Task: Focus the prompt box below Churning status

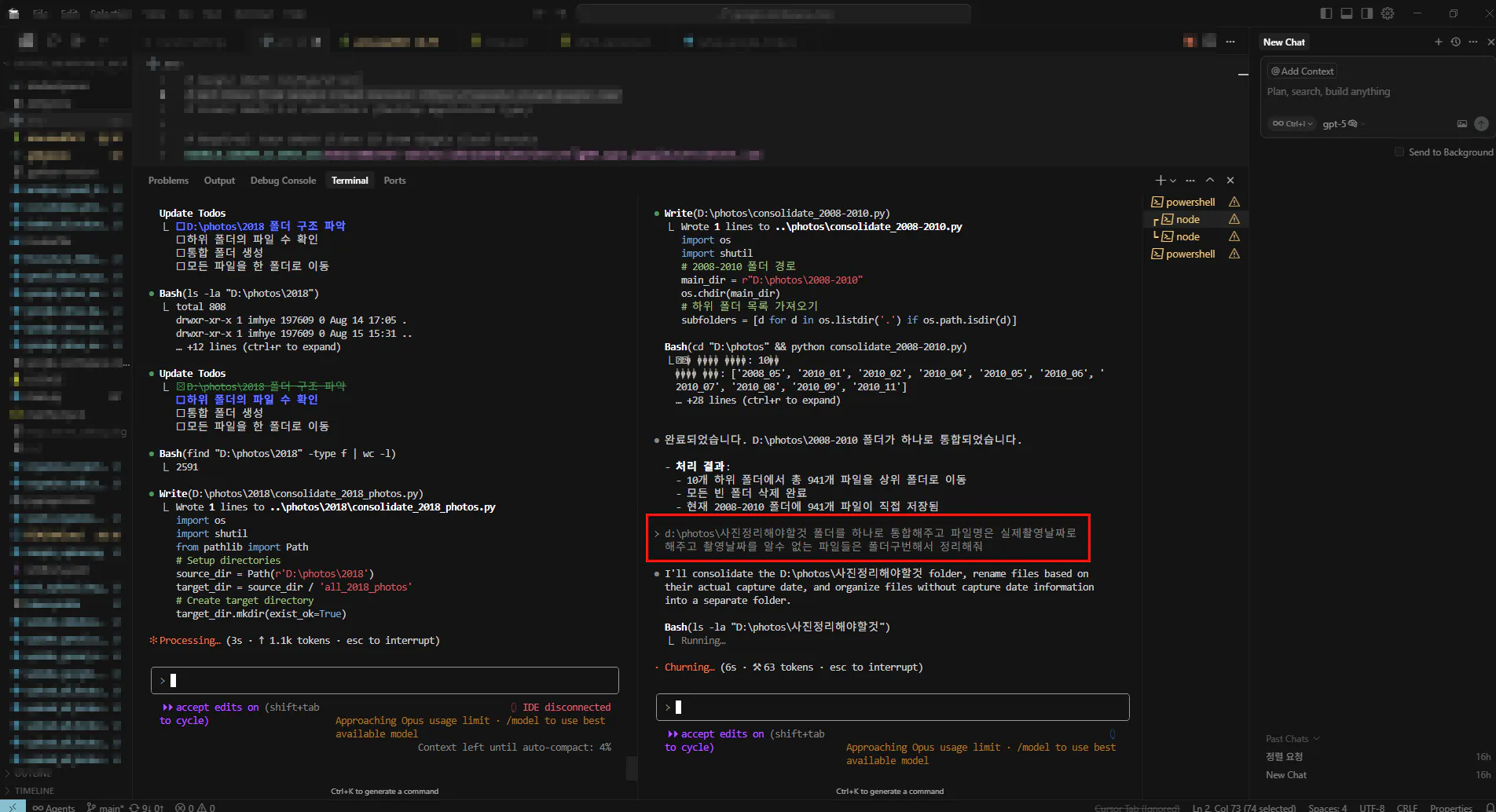Action: coord(893,708)
